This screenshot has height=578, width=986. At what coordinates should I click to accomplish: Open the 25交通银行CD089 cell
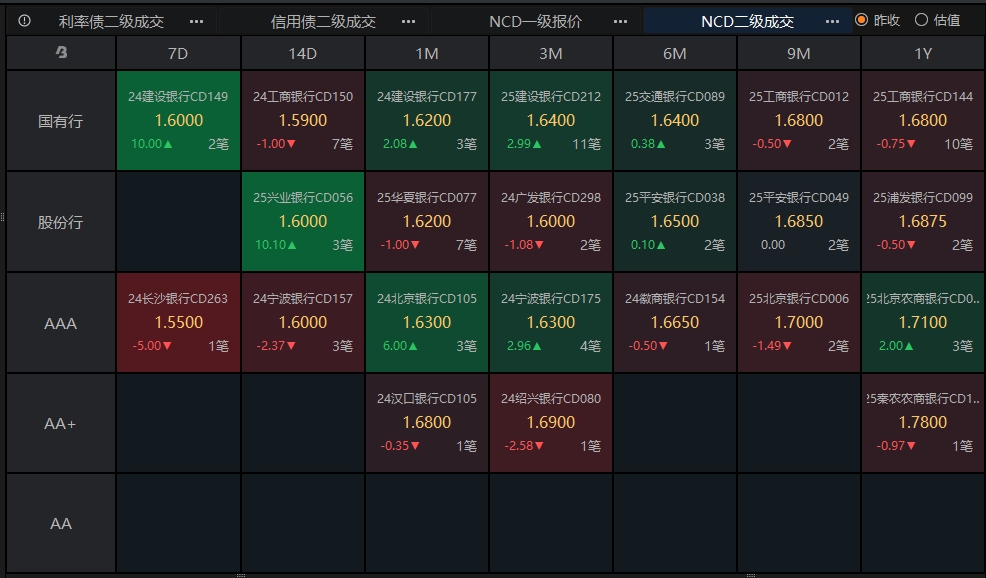pyautogui.click(x=675, y=121)
